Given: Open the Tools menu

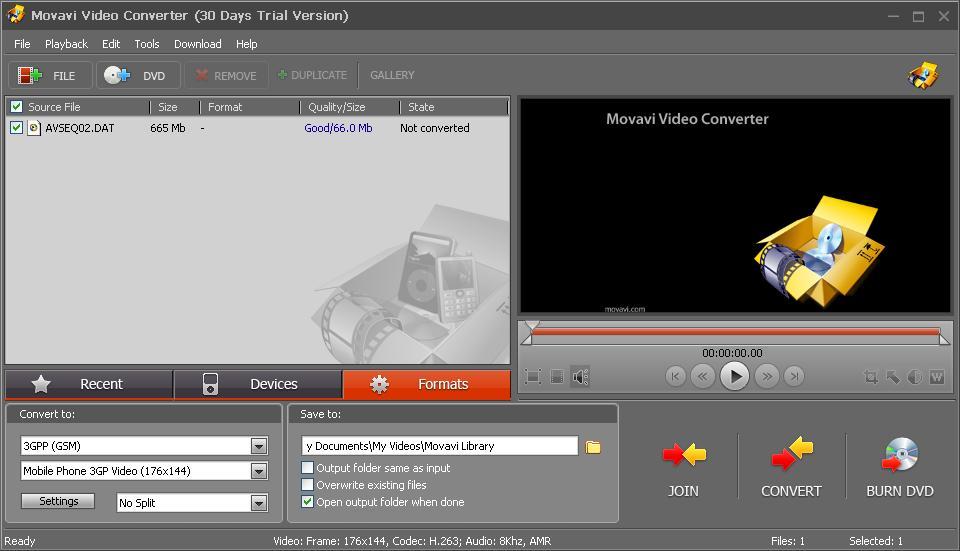Looking at the screenshot, I should [x=147, y=44].
